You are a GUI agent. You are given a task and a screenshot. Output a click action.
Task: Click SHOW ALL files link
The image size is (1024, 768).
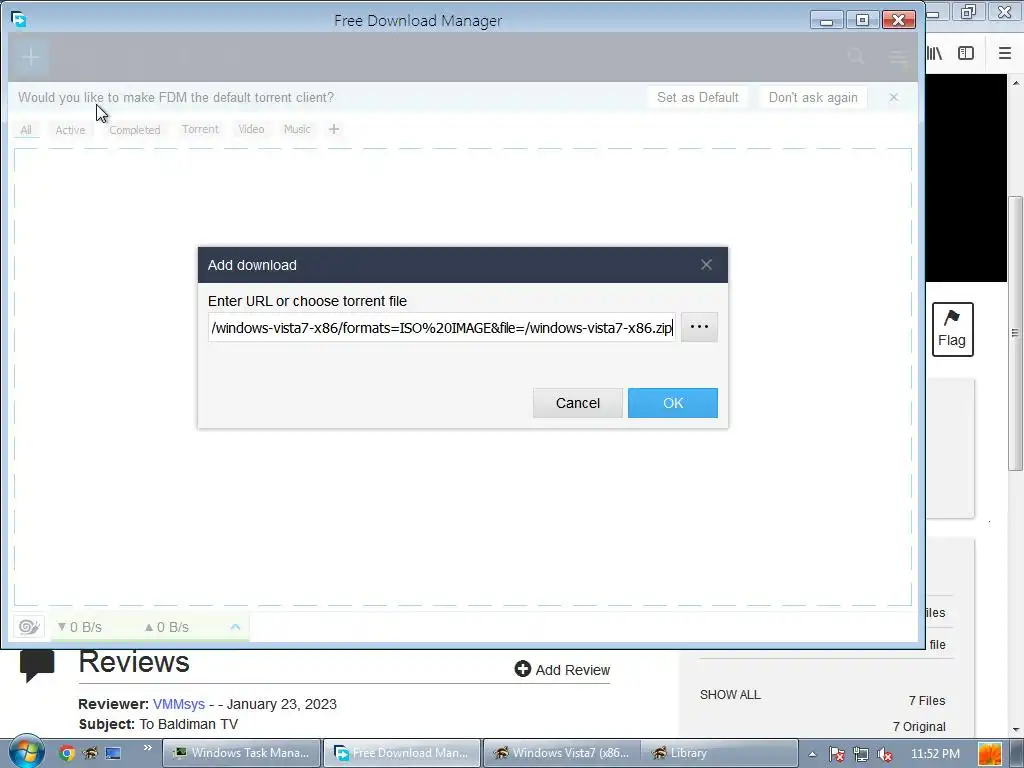click(x=730, y=695)
